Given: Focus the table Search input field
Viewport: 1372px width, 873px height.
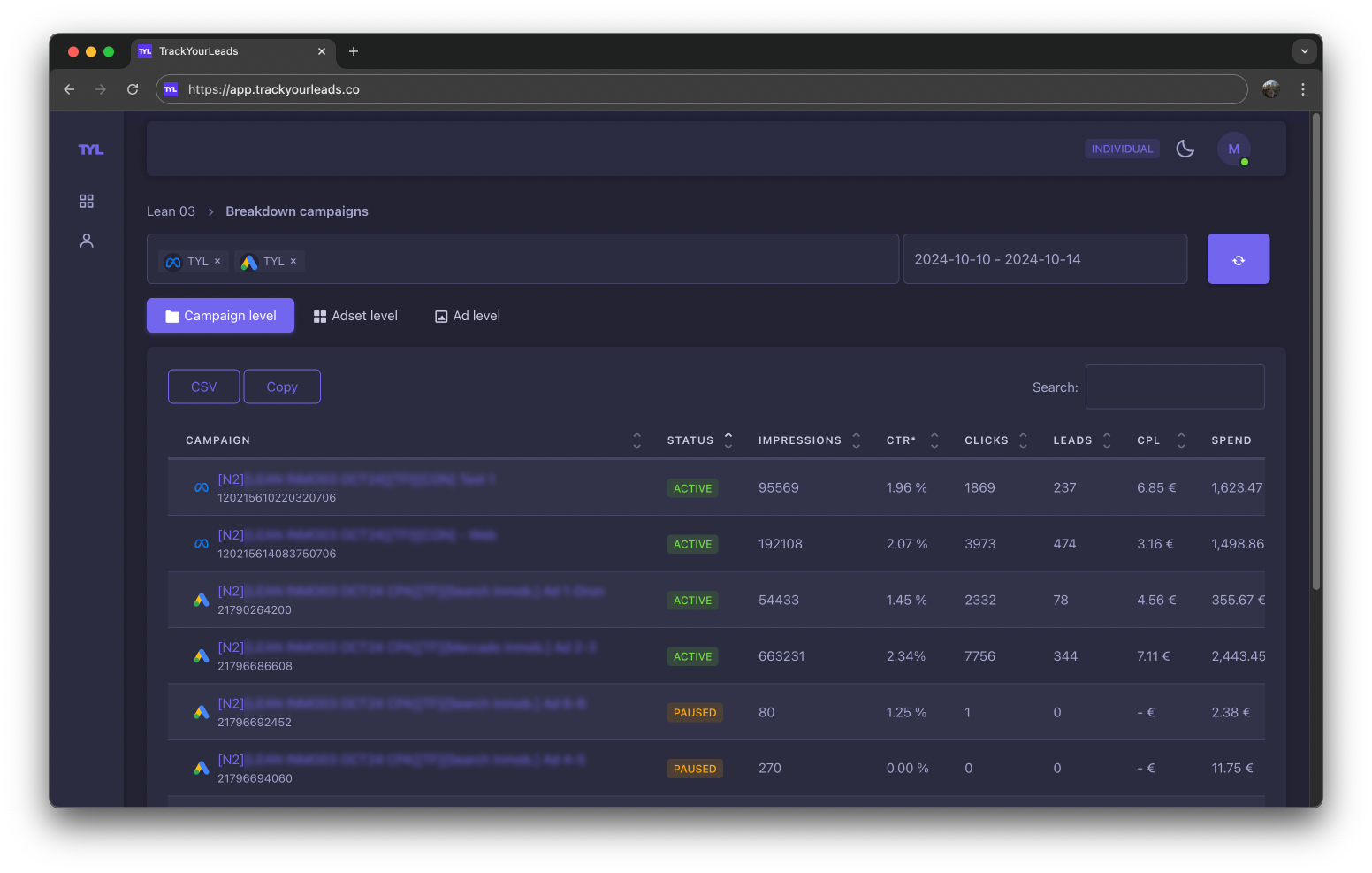Looking at the screenshot, I should point(1175,387).
